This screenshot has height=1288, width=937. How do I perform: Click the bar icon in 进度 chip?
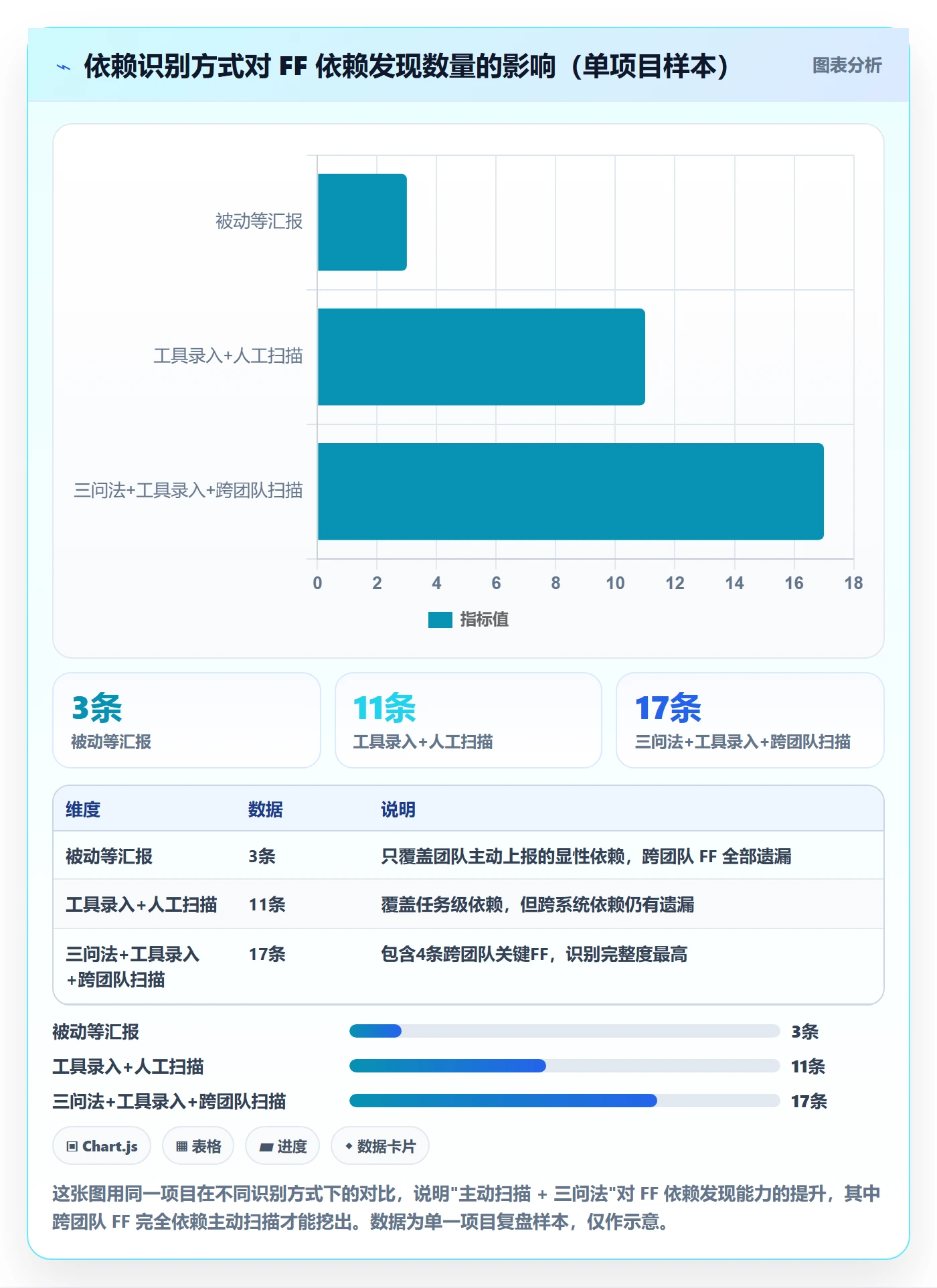[266, 1147]
